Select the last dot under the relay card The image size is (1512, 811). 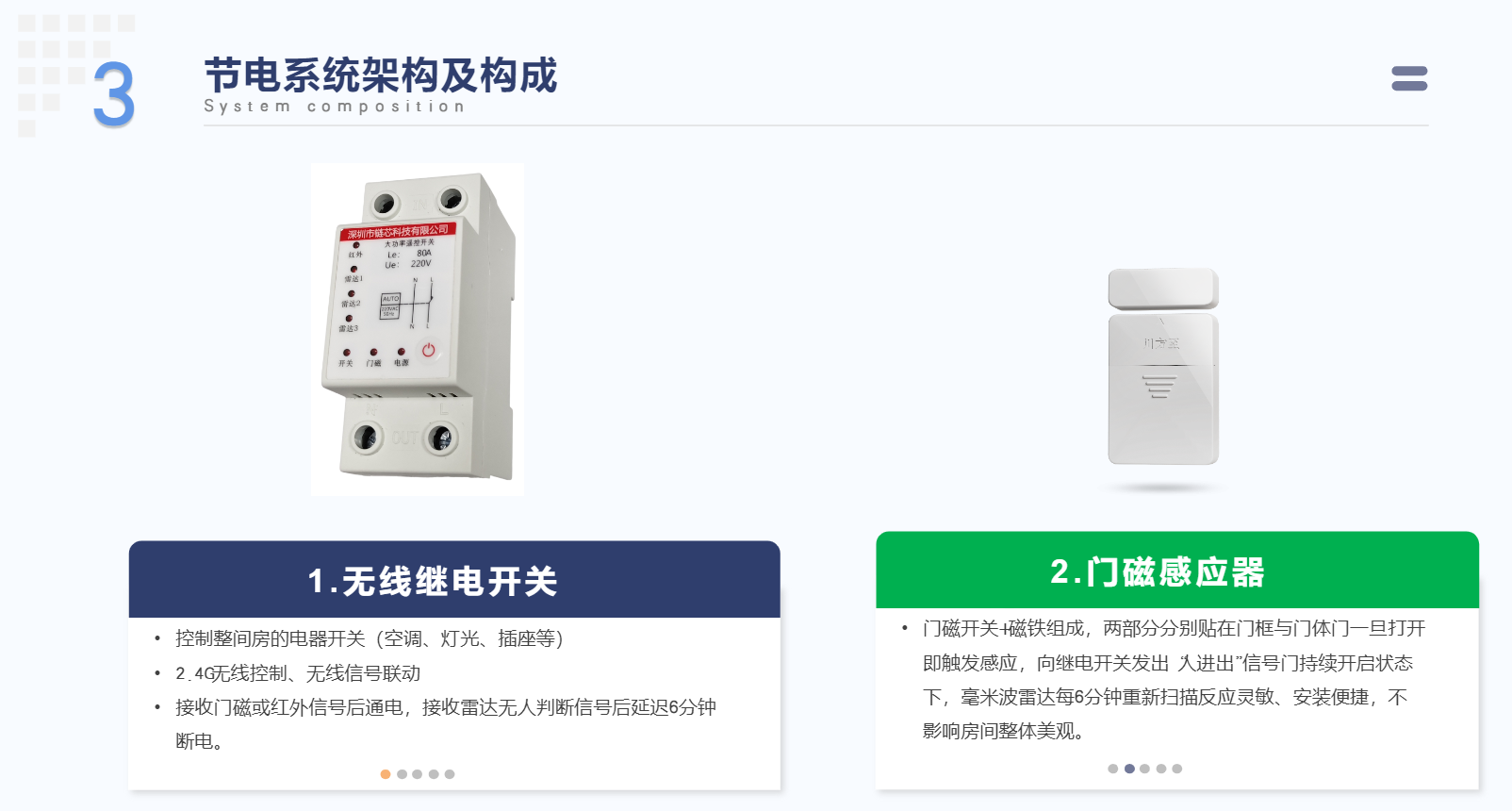click(x=450, y=774)
